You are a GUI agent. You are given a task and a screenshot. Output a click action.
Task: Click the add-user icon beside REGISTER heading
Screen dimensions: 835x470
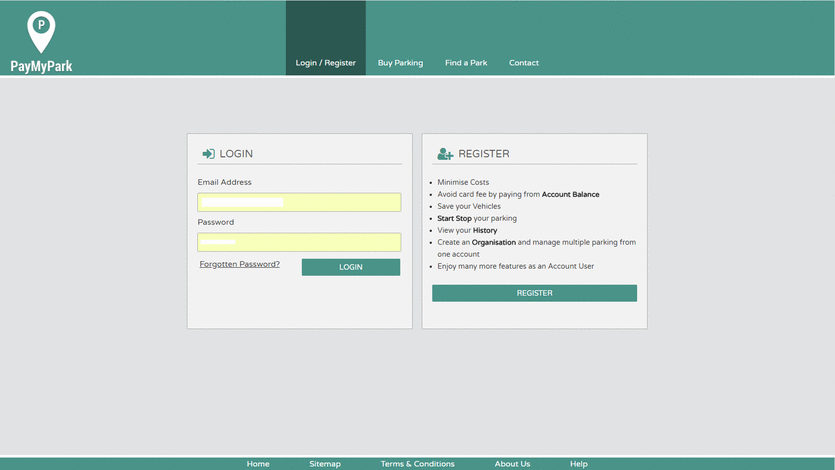445,154
